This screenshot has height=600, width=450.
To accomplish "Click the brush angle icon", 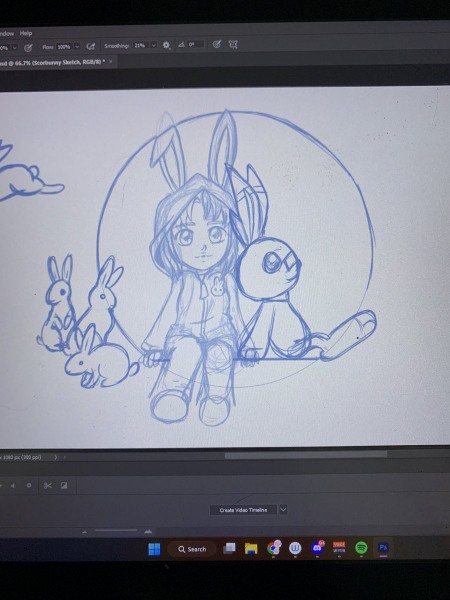I will click(x=181, y=45).
